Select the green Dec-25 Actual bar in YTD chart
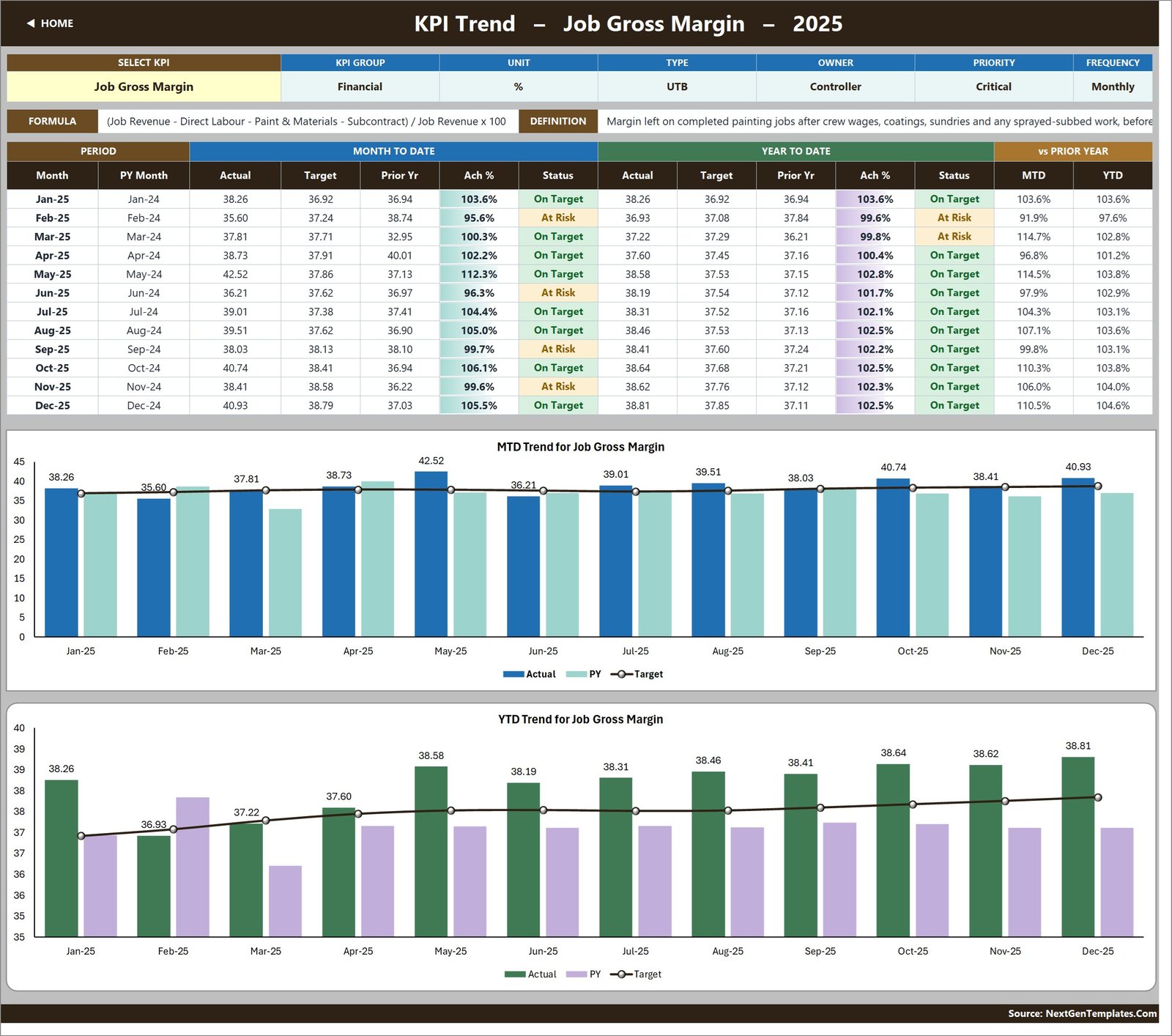The width and height of the screenshot is (1172, 1036). point(1078,847)
